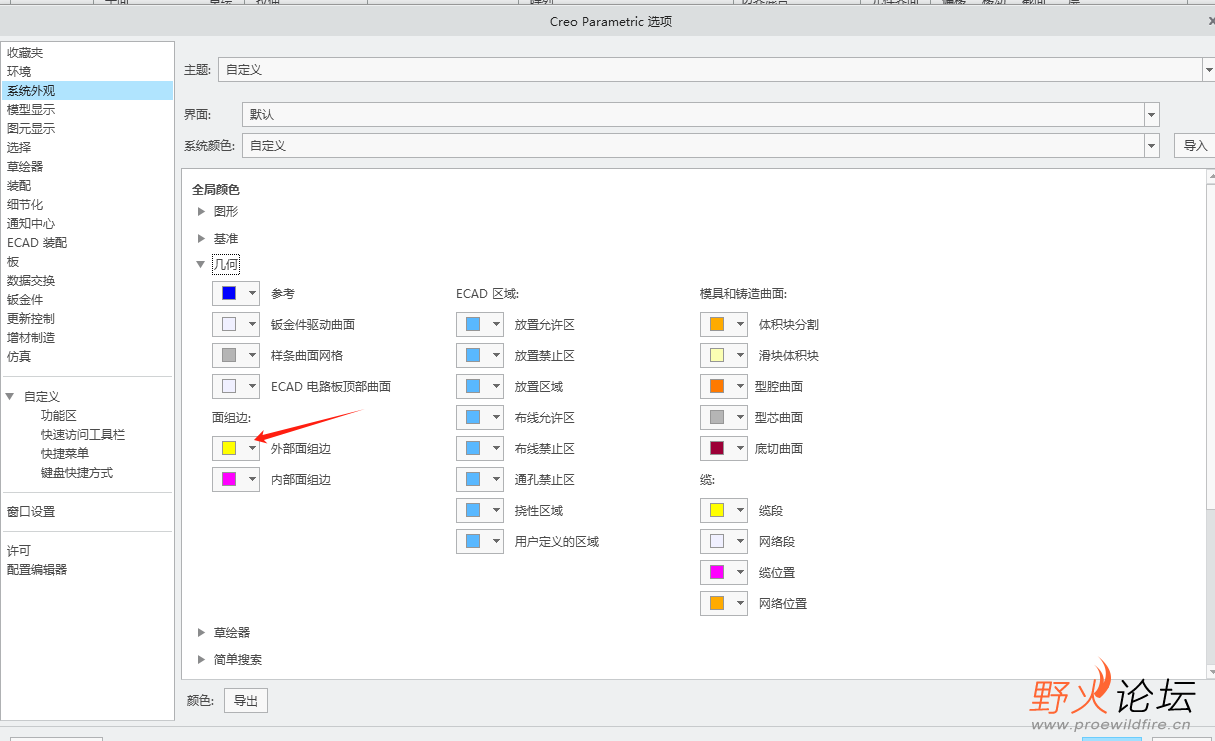1215x741 pixels.
Task: Open the 通孔禁止区 color swatch
Action: coord(480,479)
